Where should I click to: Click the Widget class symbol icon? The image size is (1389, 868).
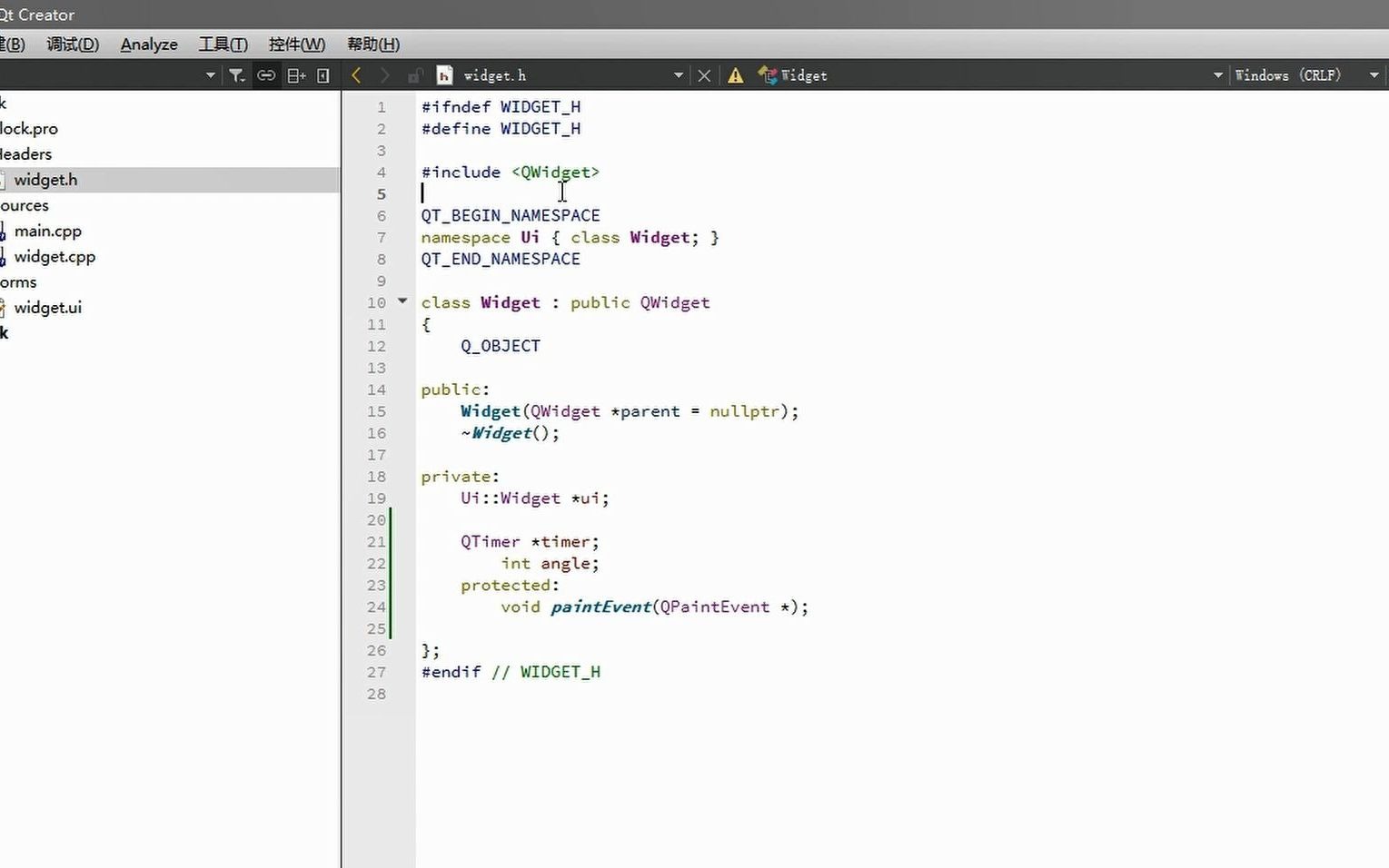(x=768, y=75)
